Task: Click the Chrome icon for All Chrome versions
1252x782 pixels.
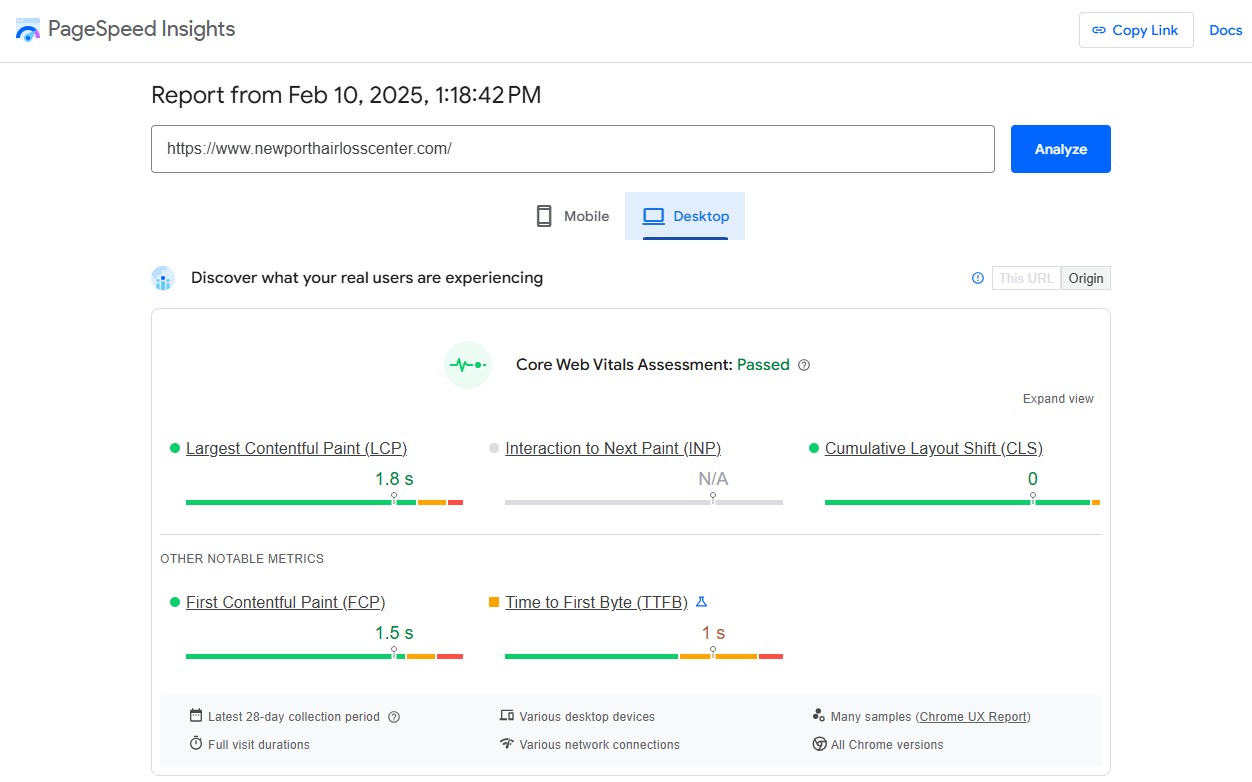Action: (819, 744)
